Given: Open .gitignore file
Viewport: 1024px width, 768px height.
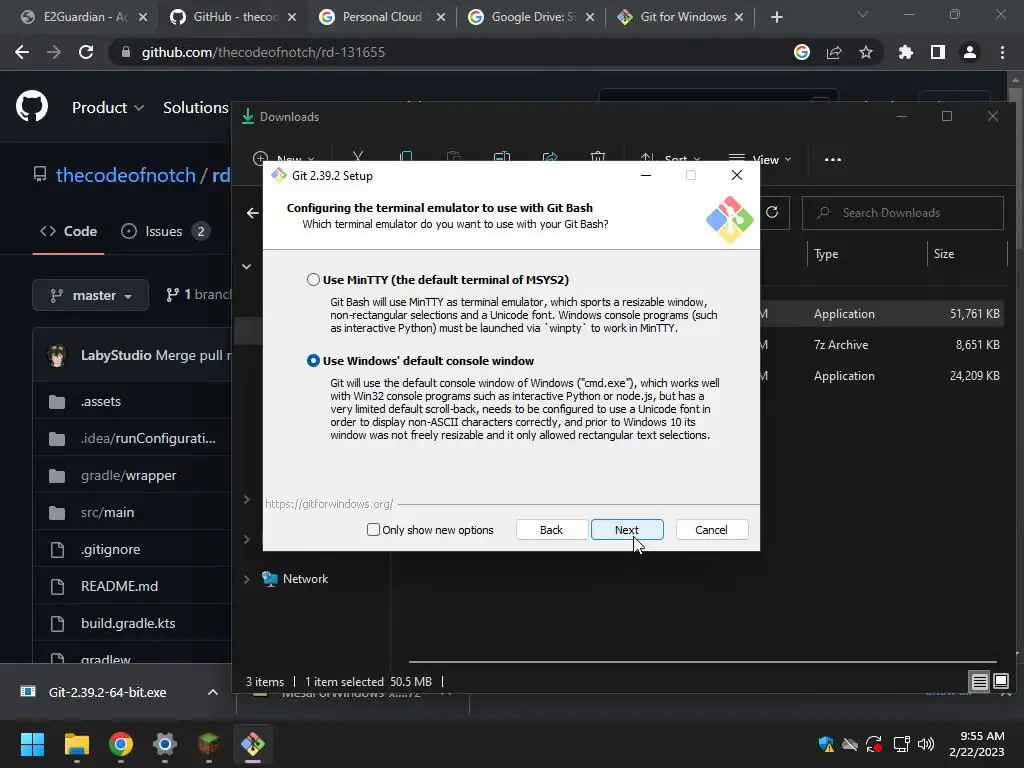Looking at the screenshot, I should (x=110, y=549).
